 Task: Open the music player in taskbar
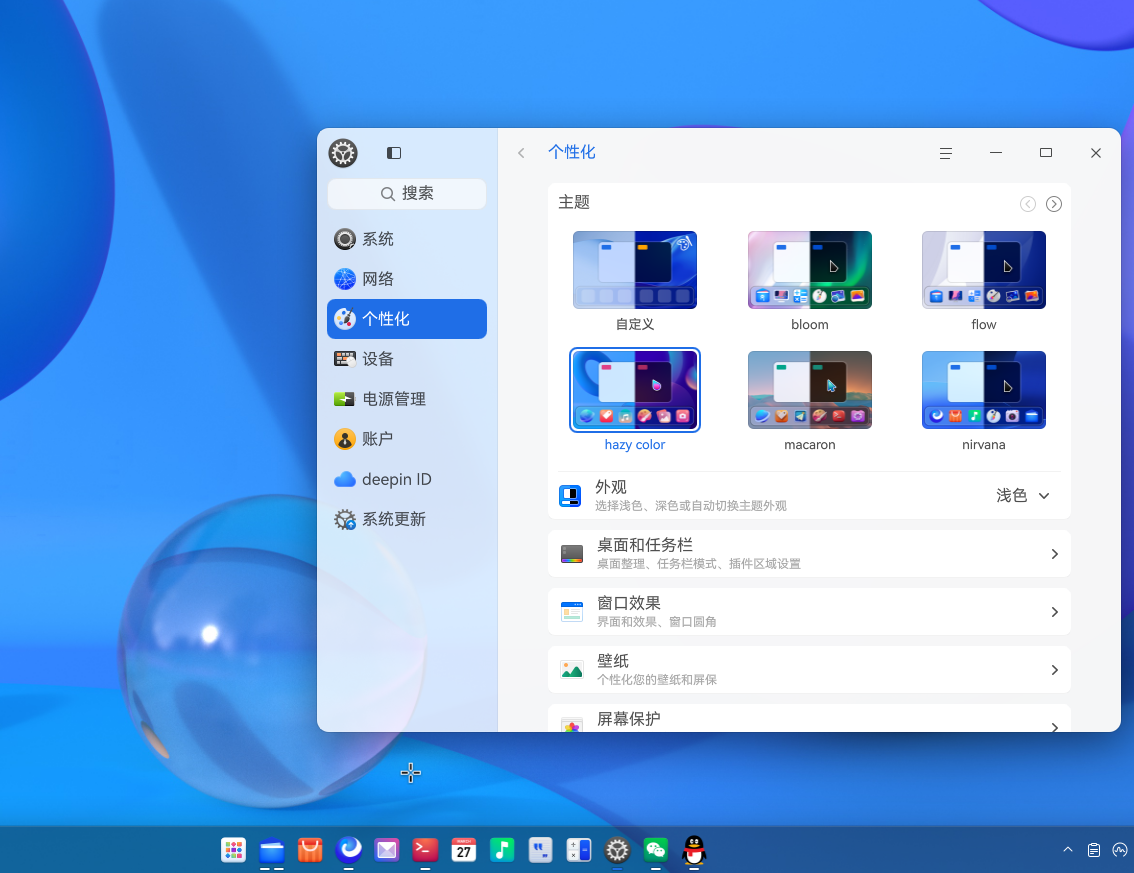(502, 850)
